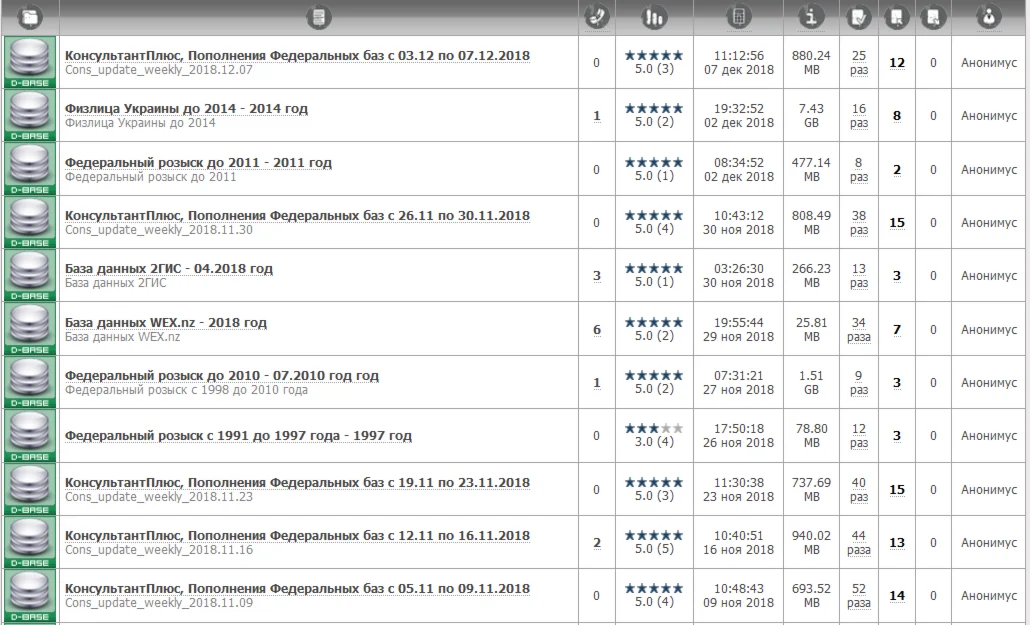Click the 5.0 (5) star rating
Image resolution: width=1030 pixels, height=625 pixels.
click(x=654, y=542)
